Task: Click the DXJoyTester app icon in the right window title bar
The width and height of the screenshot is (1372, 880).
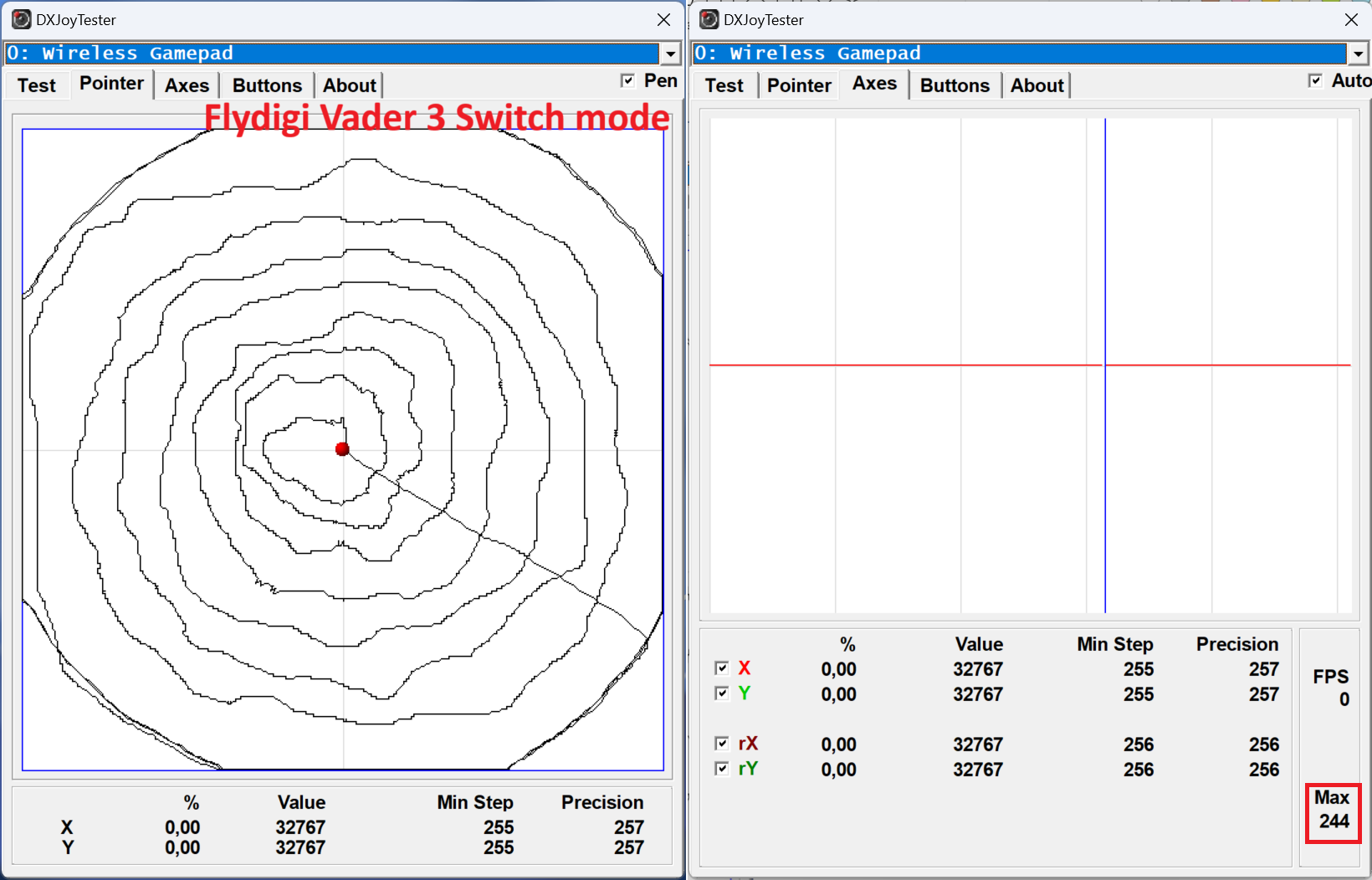Action: click(709, 19)
